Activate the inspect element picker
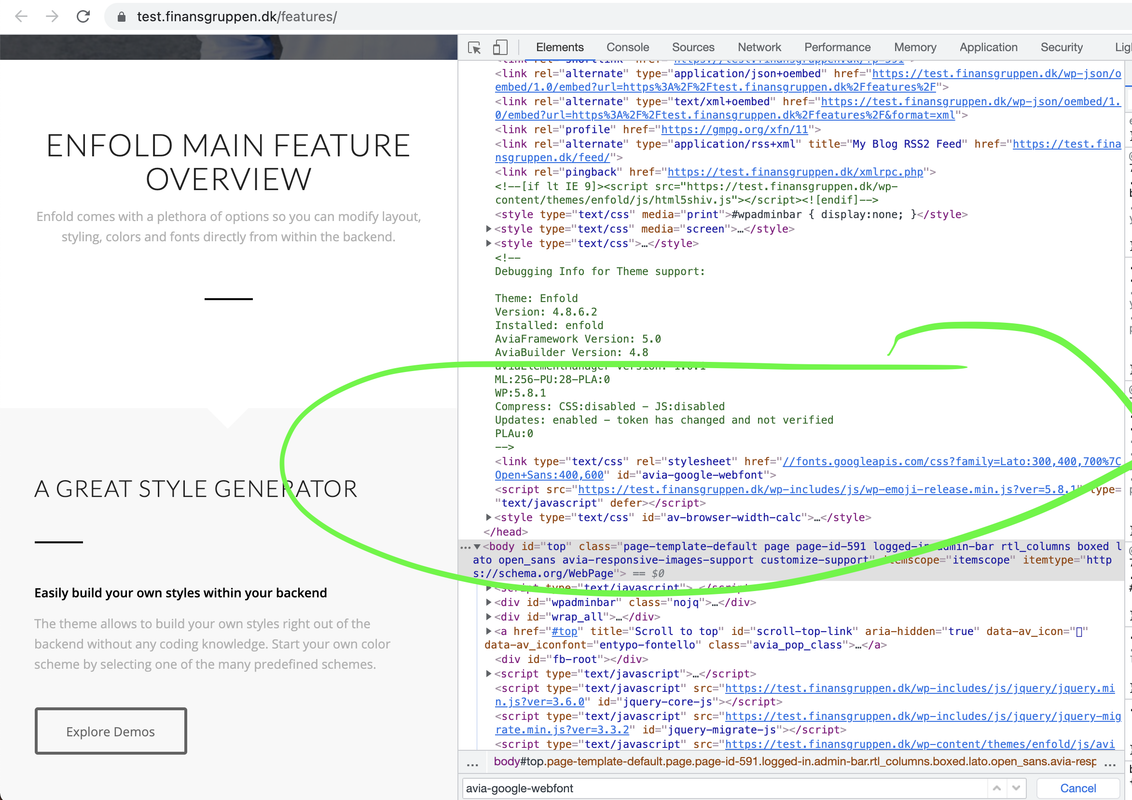The width and height of the screenshot is (1132, 800). tap(474, 47)
